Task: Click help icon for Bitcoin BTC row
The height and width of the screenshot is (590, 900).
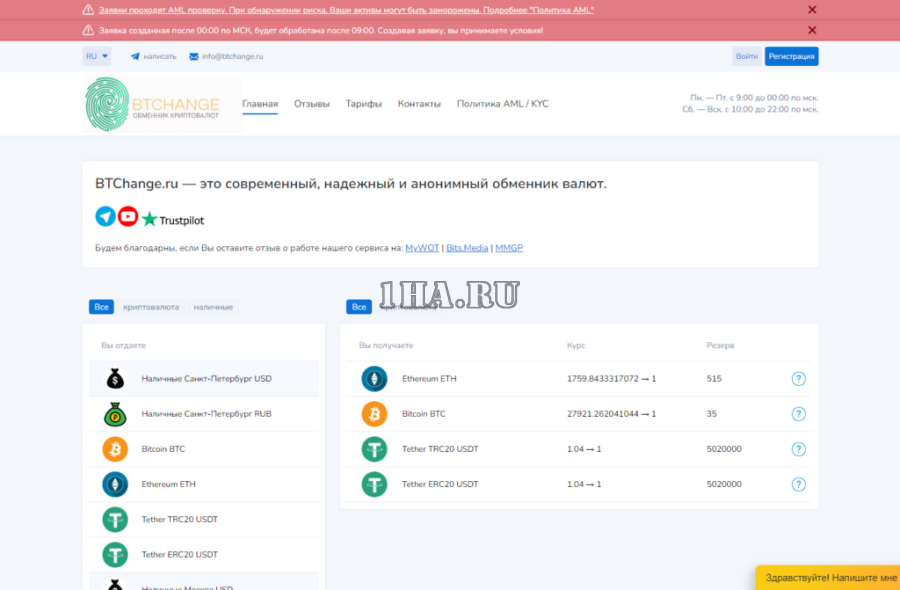Action: coord(798,414)
